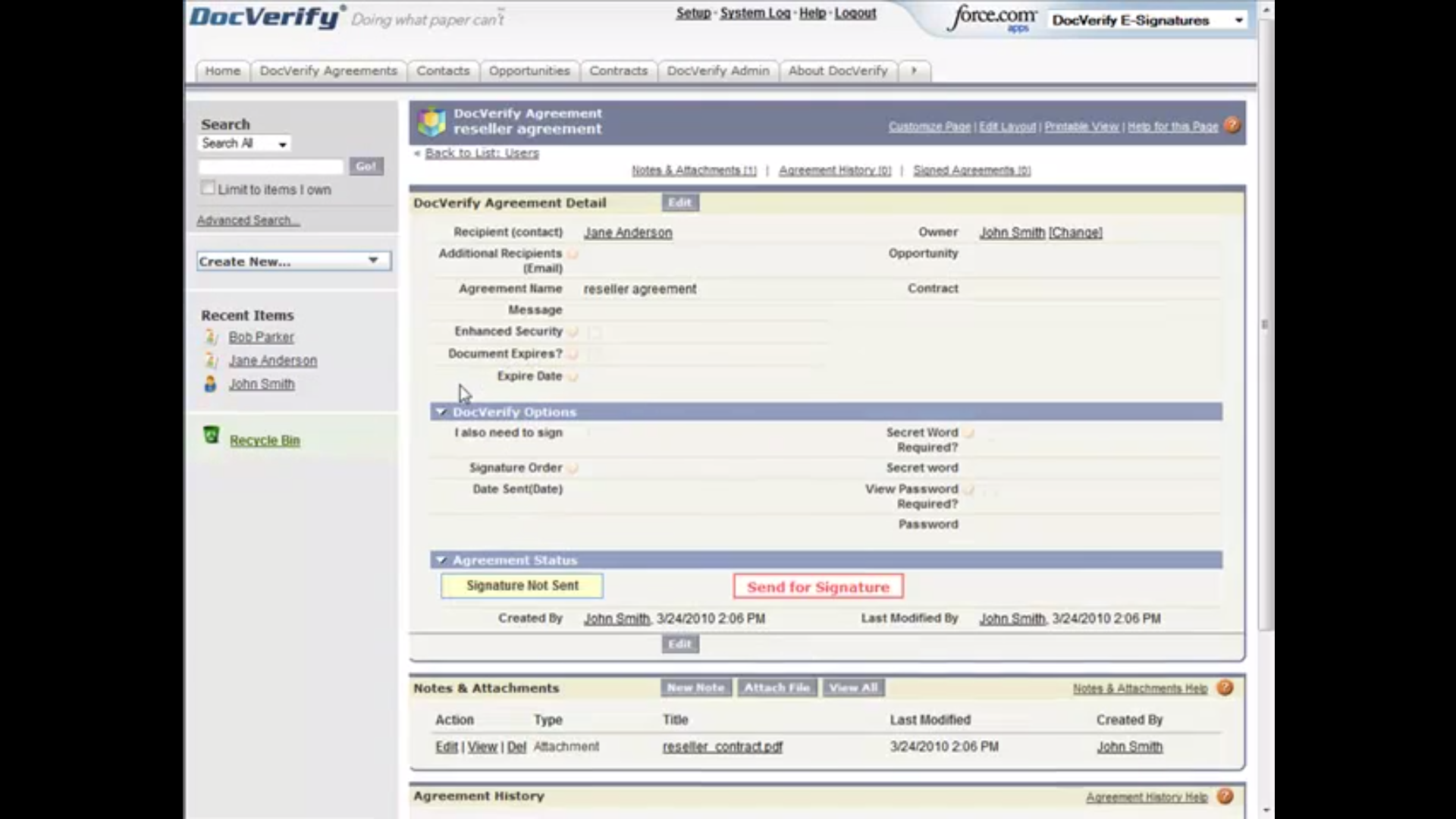Open the Recycle Bin
Screen dimensions: 1456x819
tap(265, 440)
